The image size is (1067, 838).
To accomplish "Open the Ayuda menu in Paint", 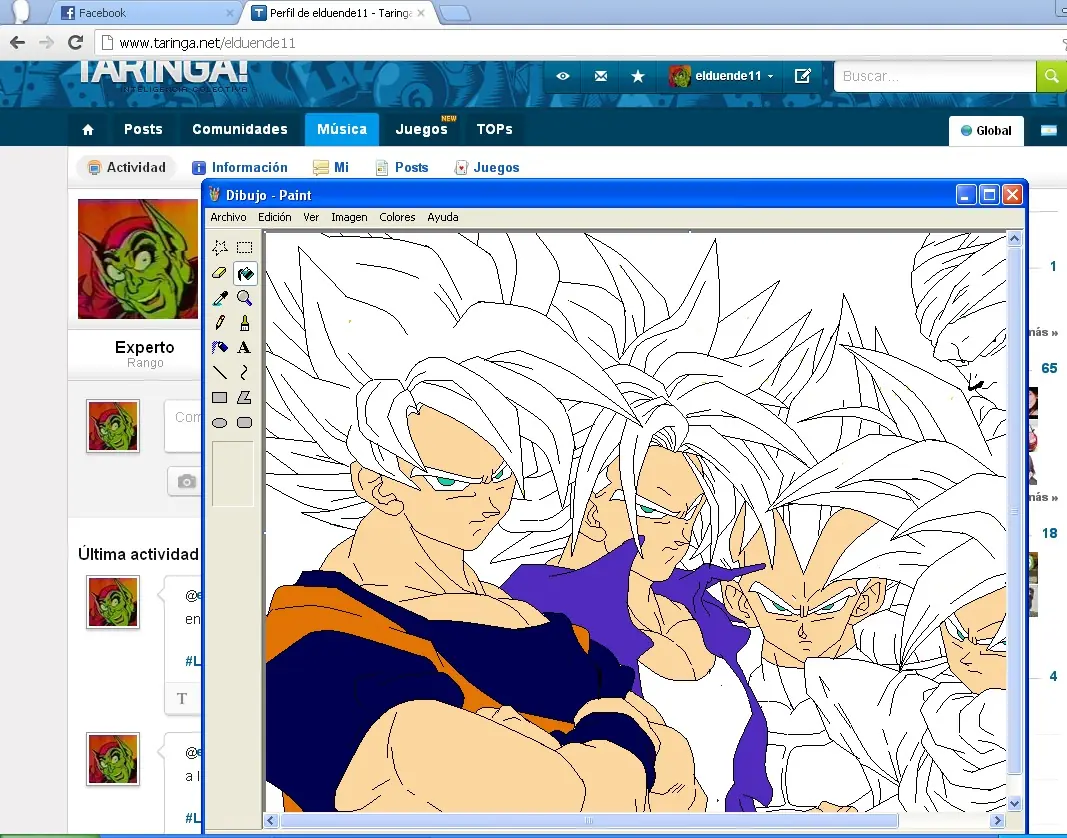I will 442,217.
